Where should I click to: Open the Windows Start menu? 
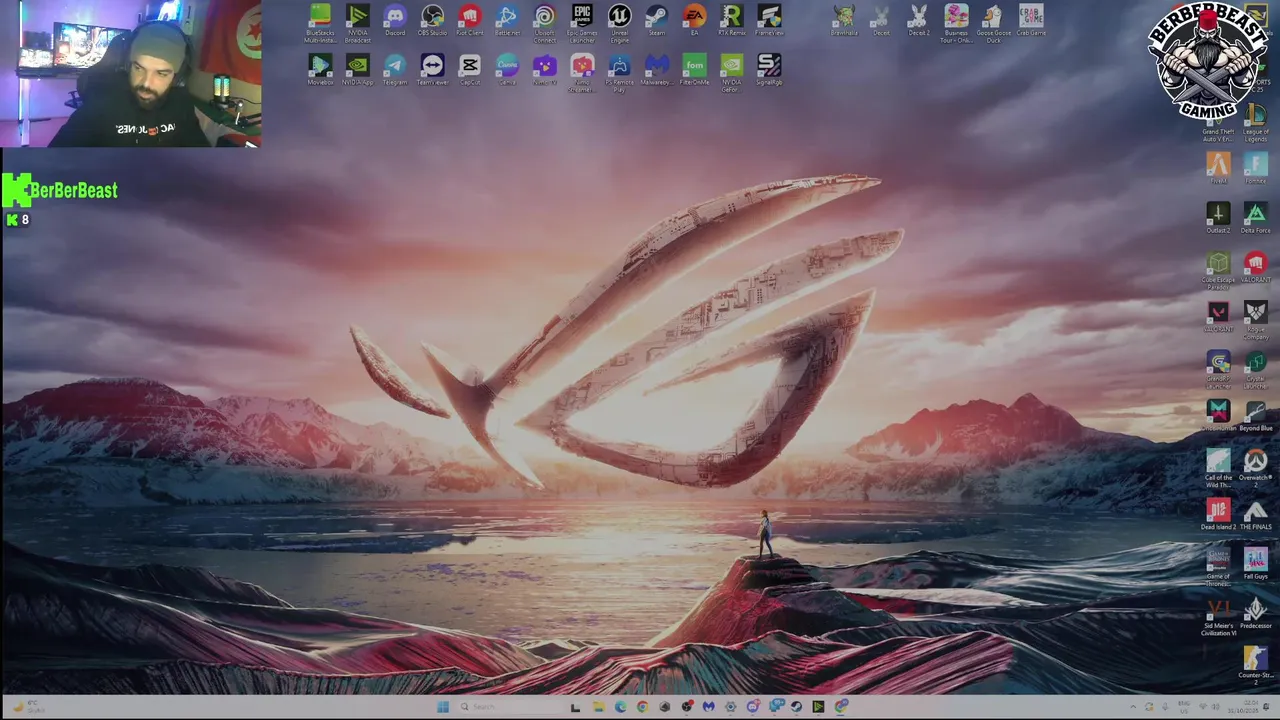pyautogui.click(x=442, y=707)
